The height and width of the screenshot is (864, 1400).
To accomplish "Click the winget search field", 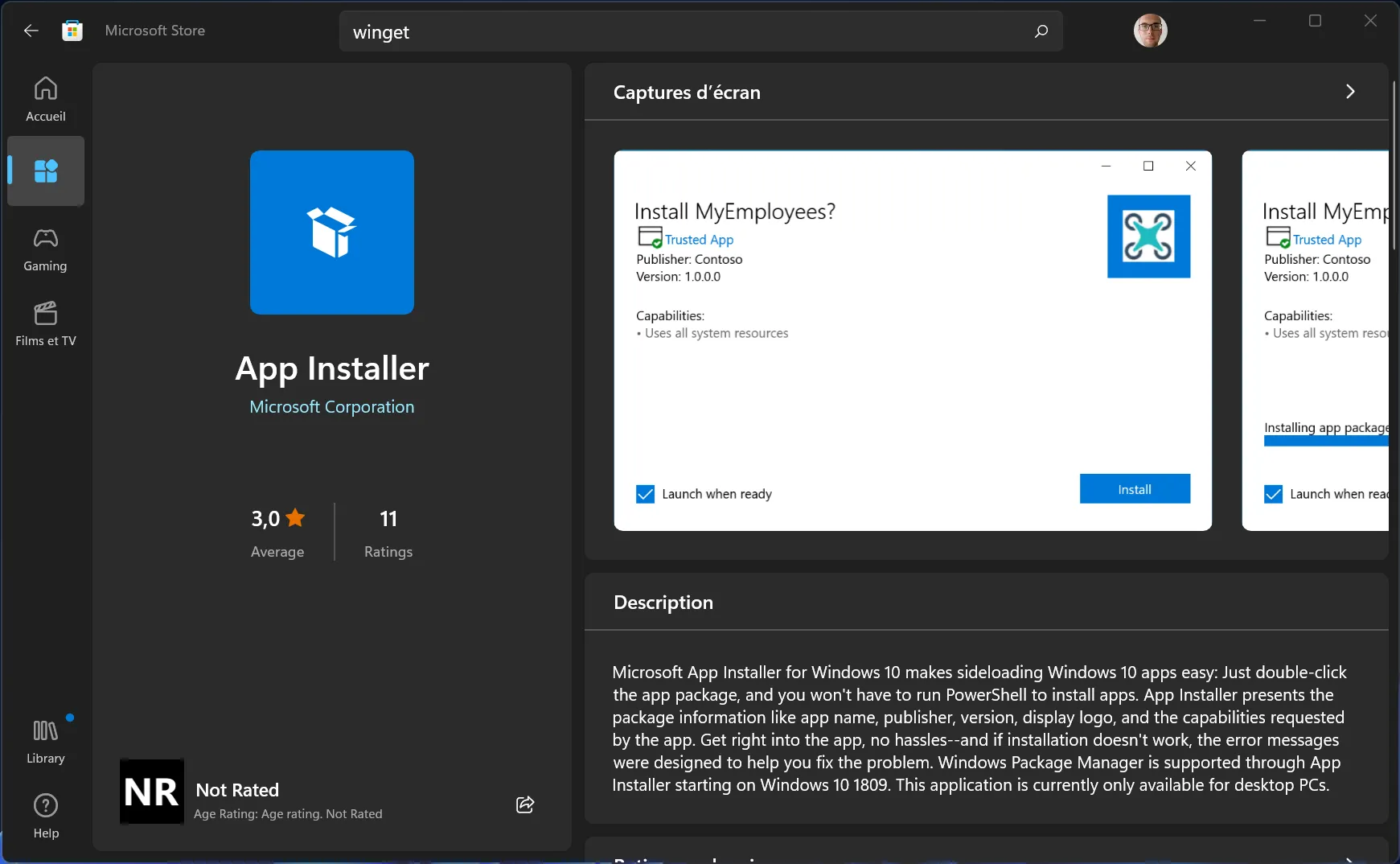I will (x=701, y=31).
